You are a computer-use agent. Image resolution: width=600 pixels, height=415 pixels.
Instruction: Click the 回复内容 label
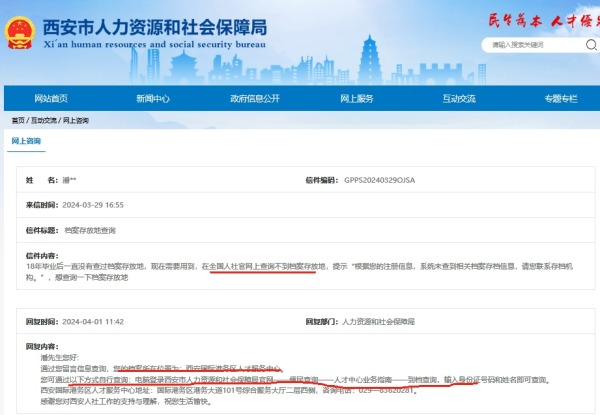click(42, 347)
